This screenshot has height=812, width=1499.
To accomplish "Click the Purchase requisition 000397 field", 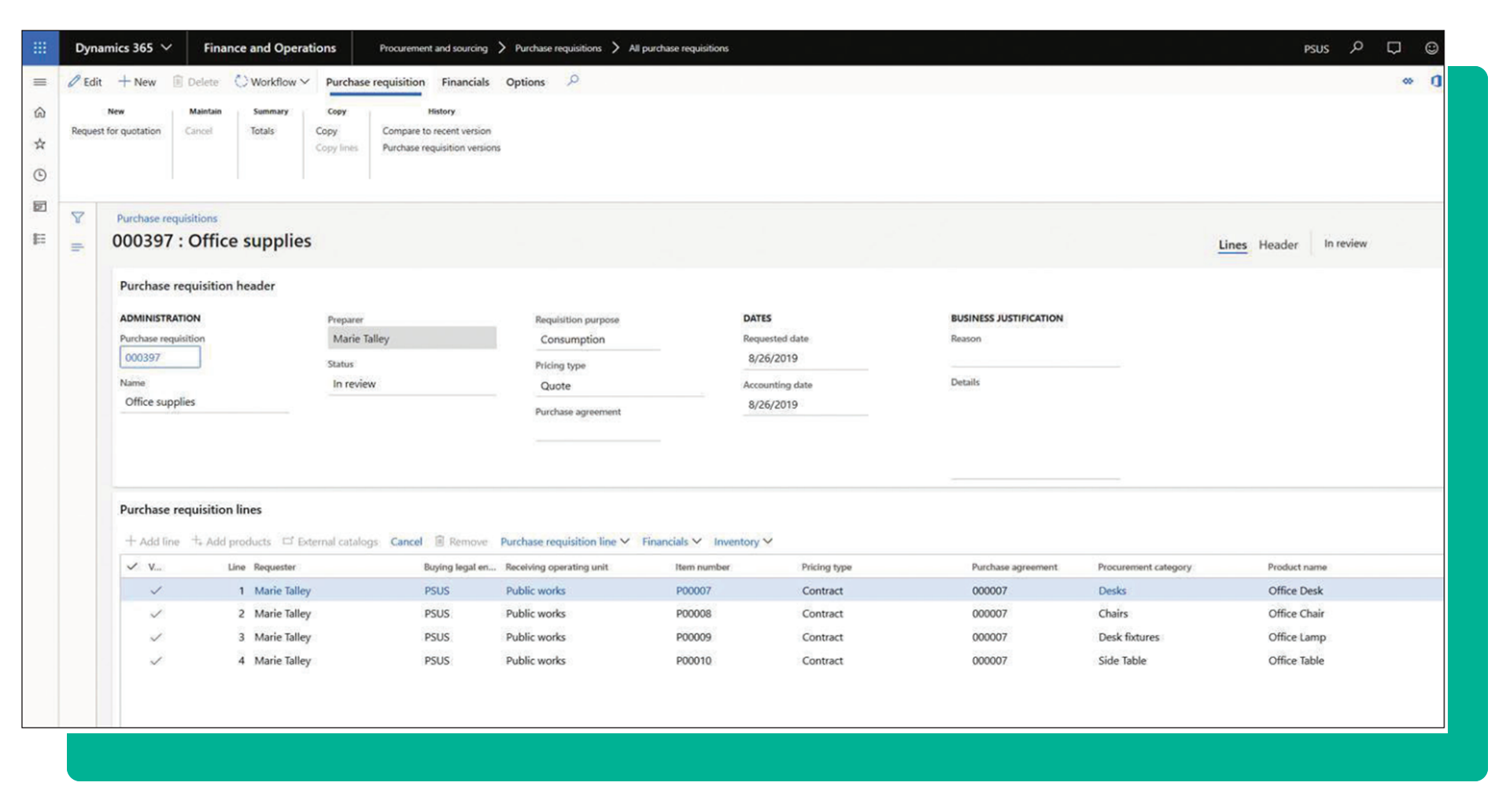I will click(x=160, y=357).
